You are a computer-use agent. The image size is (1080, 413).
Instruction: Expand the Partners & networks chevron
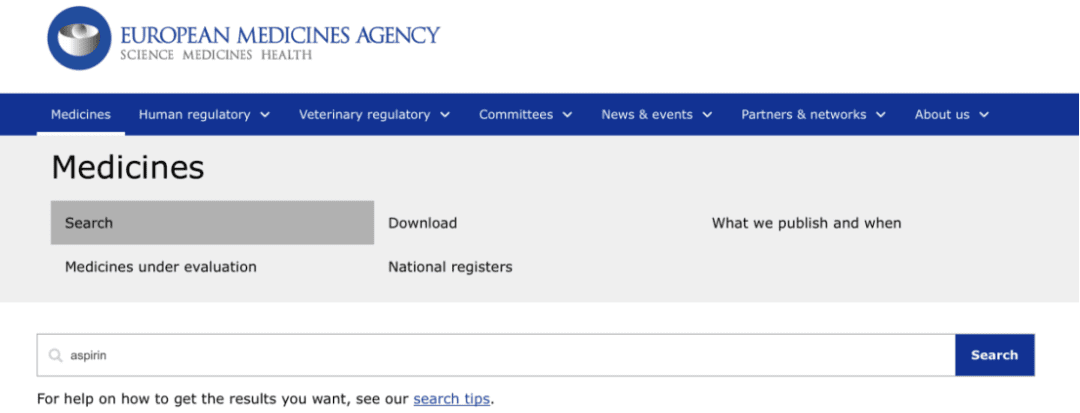click(881, 115)
